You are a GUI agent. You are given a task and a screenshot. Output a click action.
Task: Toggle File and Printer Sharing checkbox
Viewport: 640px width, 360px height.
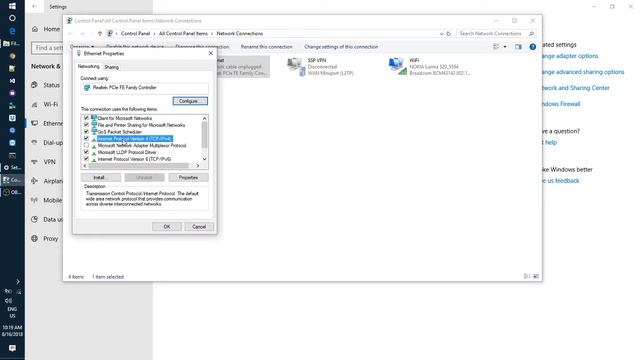tap(86, 125)
